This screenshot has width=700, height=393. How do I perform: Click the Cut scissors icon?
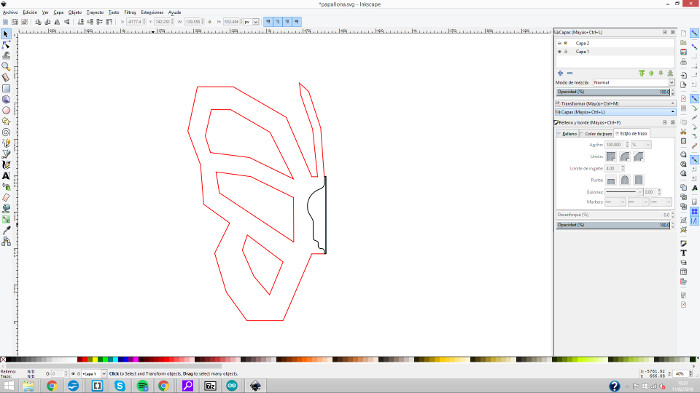coord(683,132)
